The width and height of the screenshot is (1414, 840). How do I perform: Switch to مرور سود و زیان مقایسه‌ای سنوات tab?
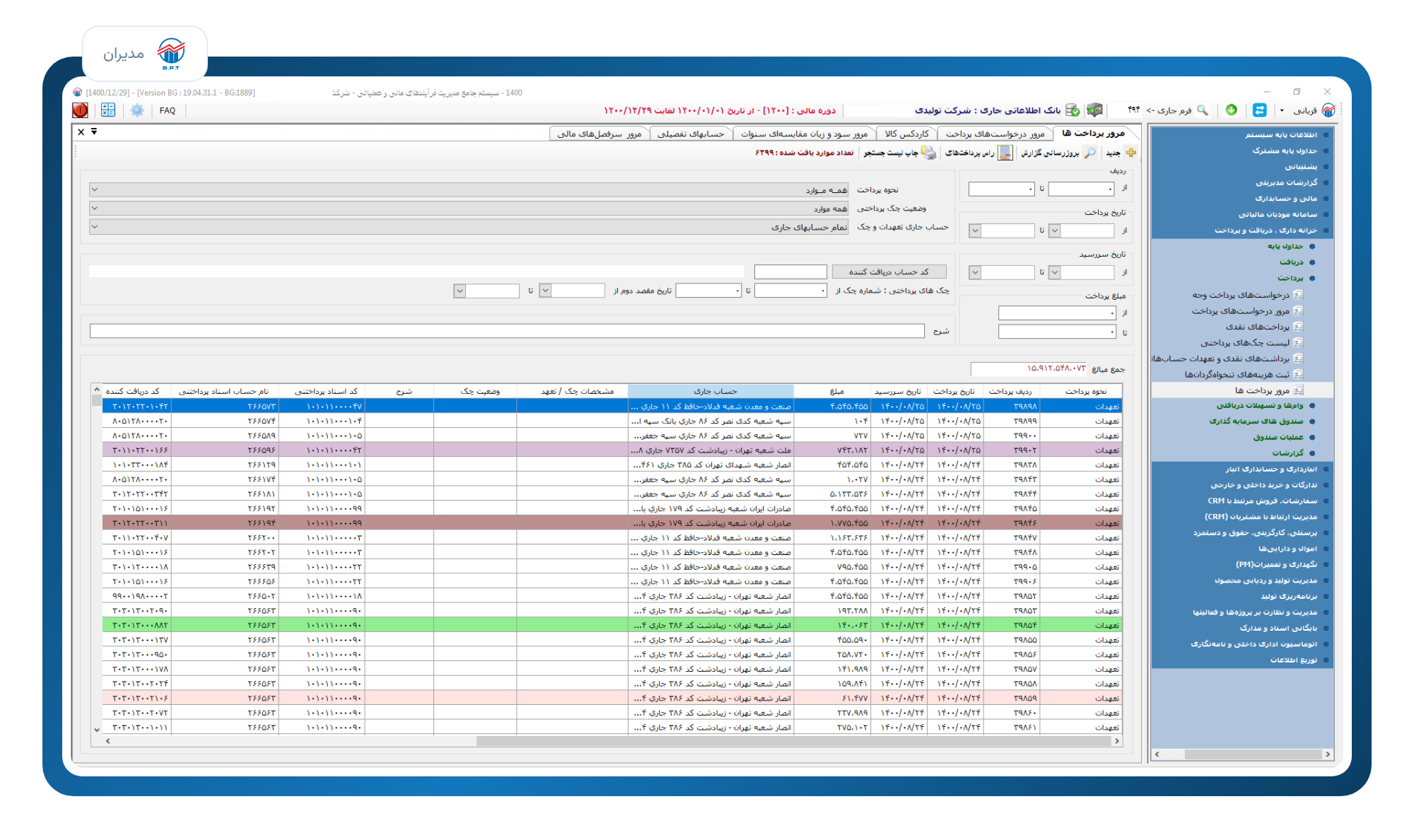804,134
